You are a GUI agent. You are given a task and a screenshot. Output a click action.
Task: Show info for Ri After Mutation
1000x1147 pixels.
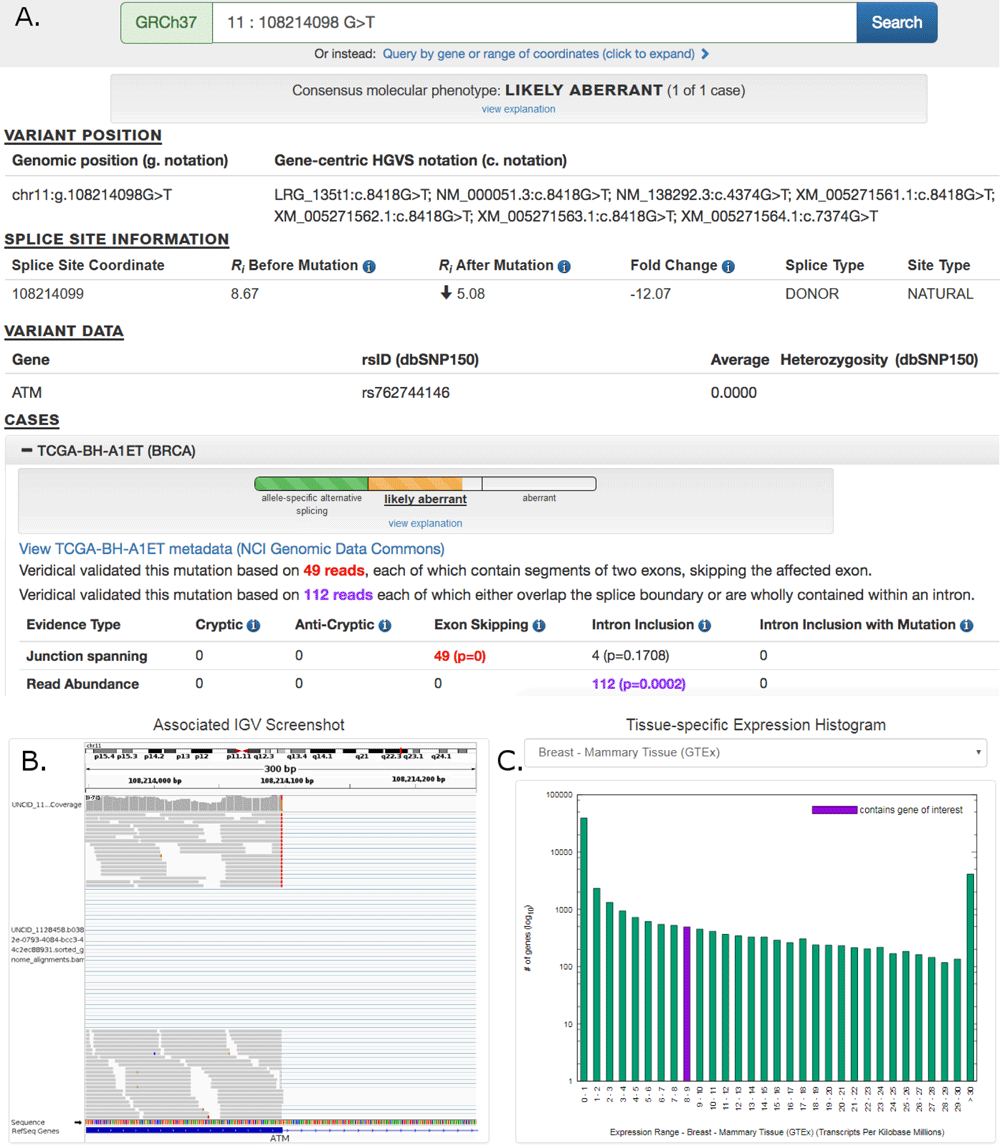point(564,267)
